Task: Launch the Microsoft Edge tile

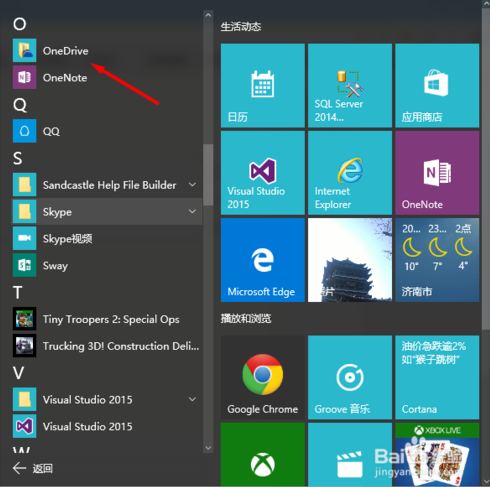Action: [x=263, y=260]
